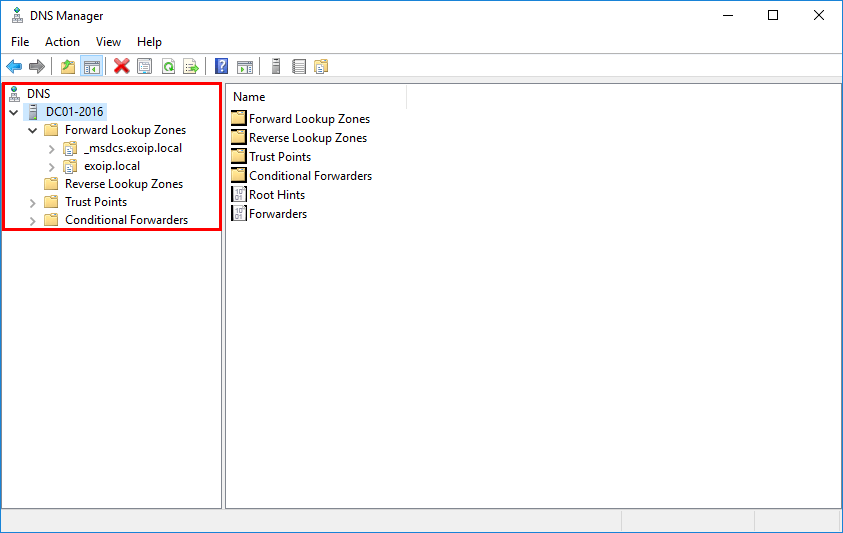Image resolution: width=843 pixels, height=533 pixels.
Task: Click Reverse Lookup Zones folder icon in tree
Action: [51, 184]
